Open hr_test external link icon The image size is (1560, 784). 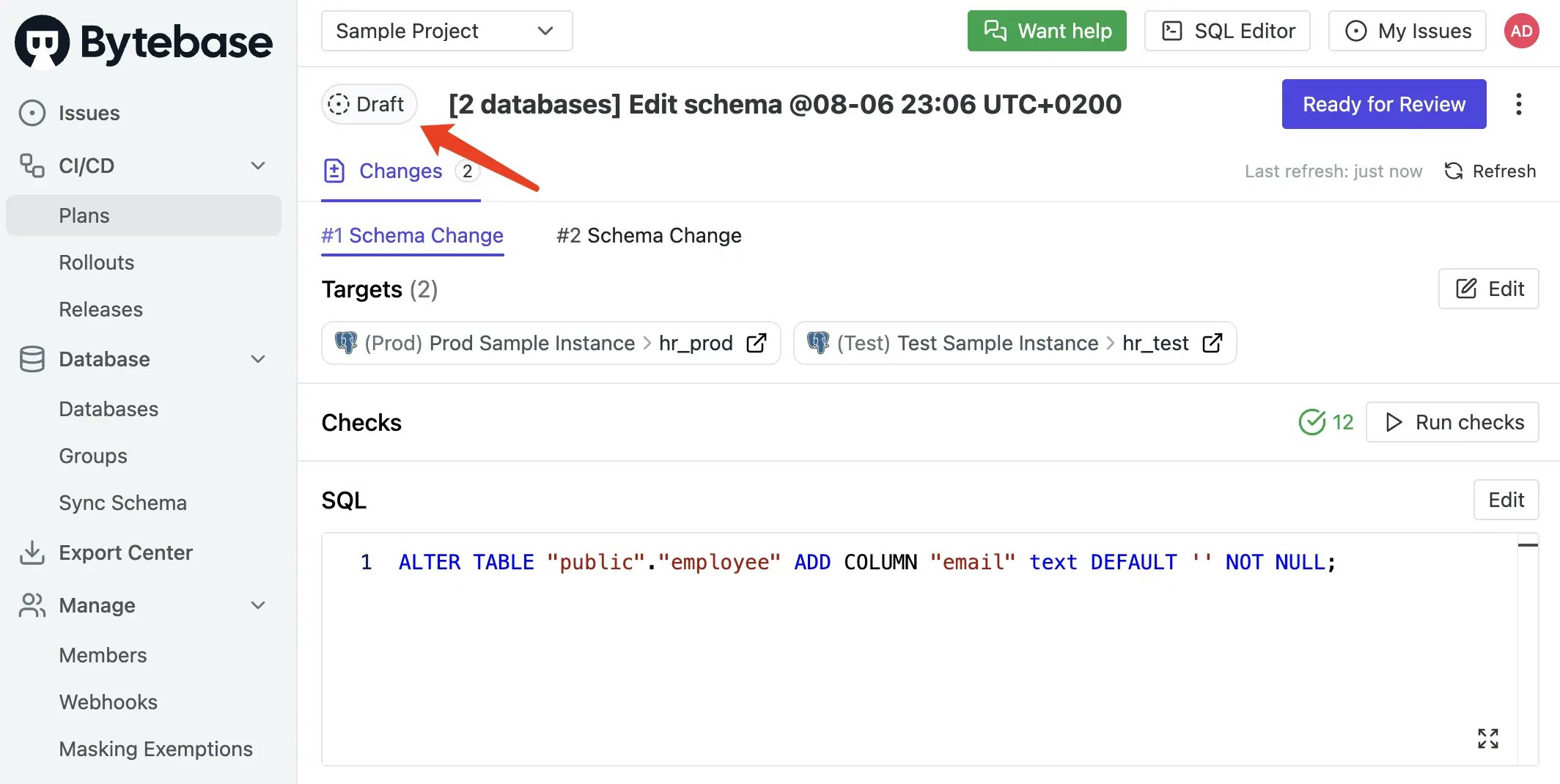pyautogui.click(x=1213, y=343)
